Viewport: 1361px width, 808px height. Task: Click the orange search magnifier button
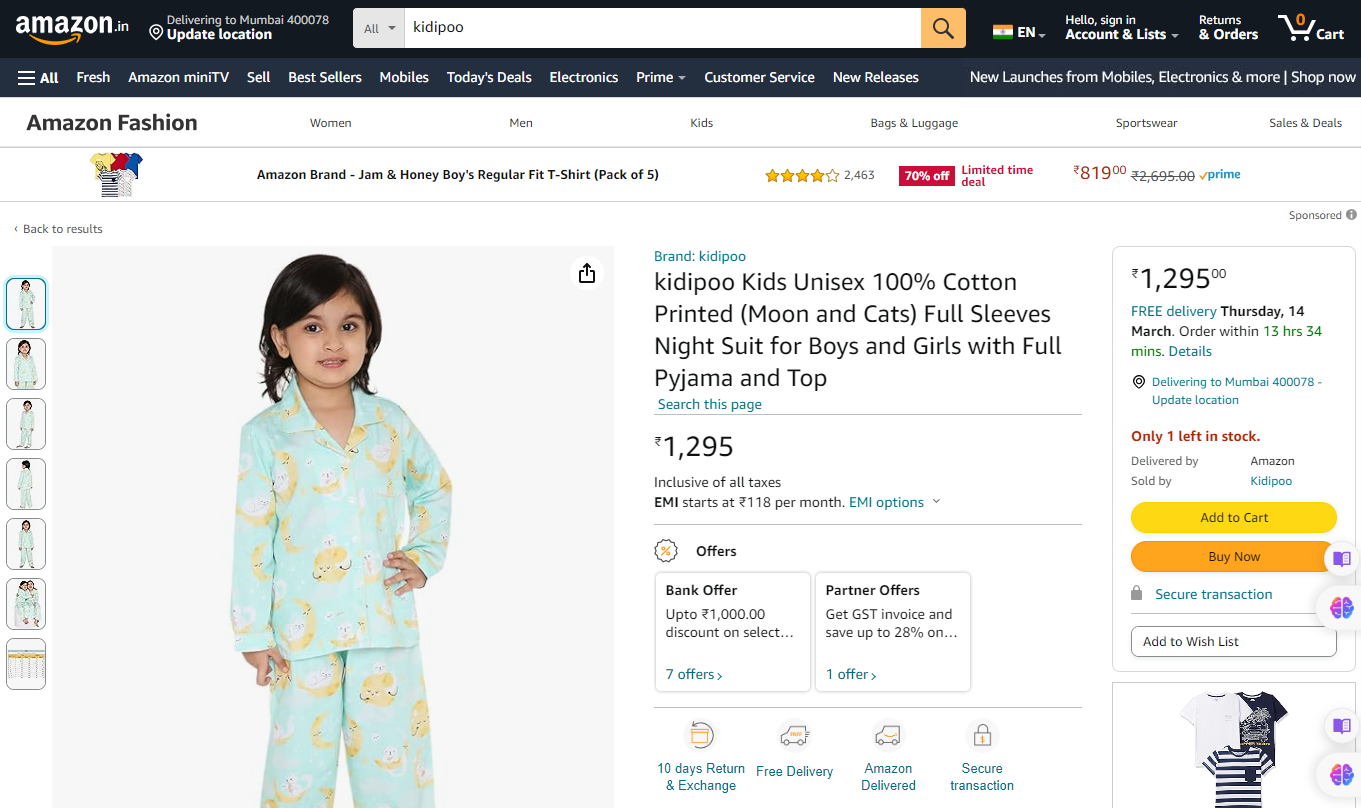coord(943,28)
